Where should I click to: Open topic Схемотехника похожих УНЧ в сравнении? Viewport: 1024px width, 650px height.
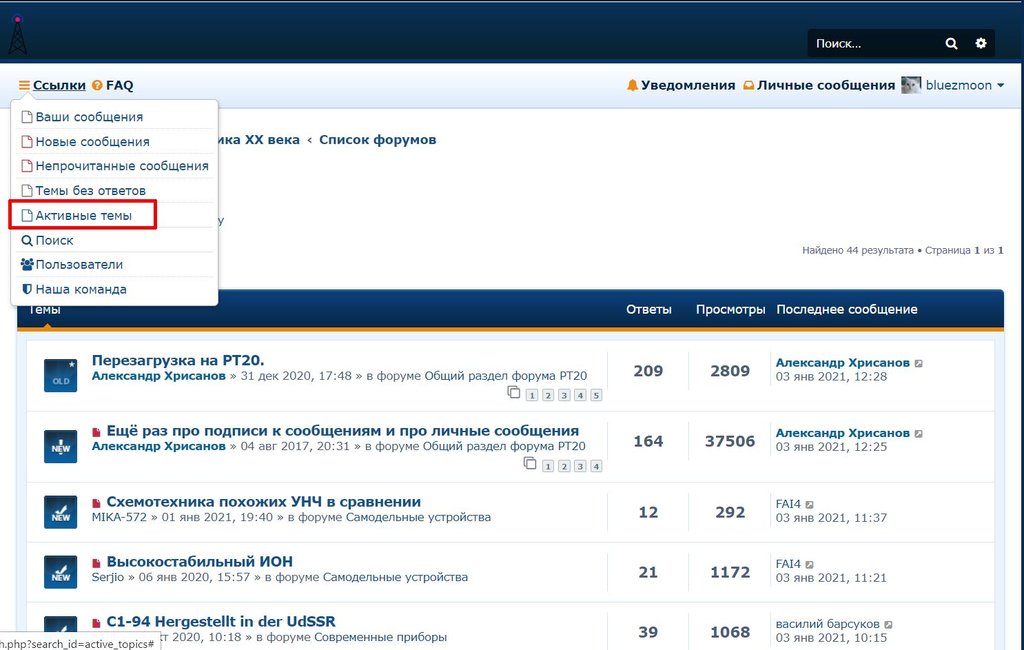(263, 502)
